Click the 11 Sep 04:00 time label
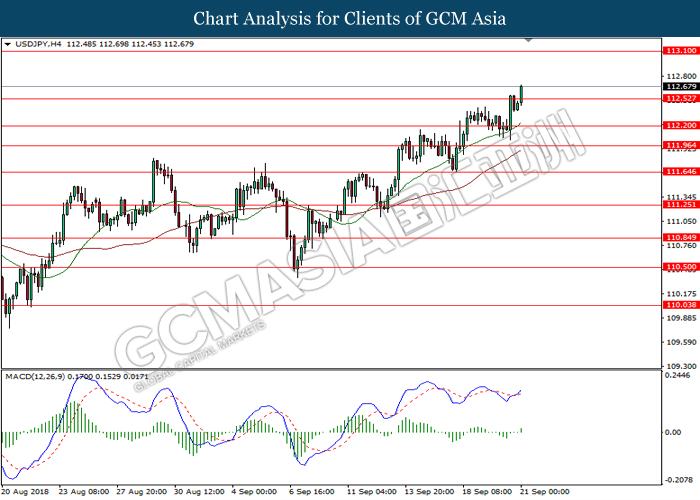Viewport: 700px width, 500px height. click(371, 492)
